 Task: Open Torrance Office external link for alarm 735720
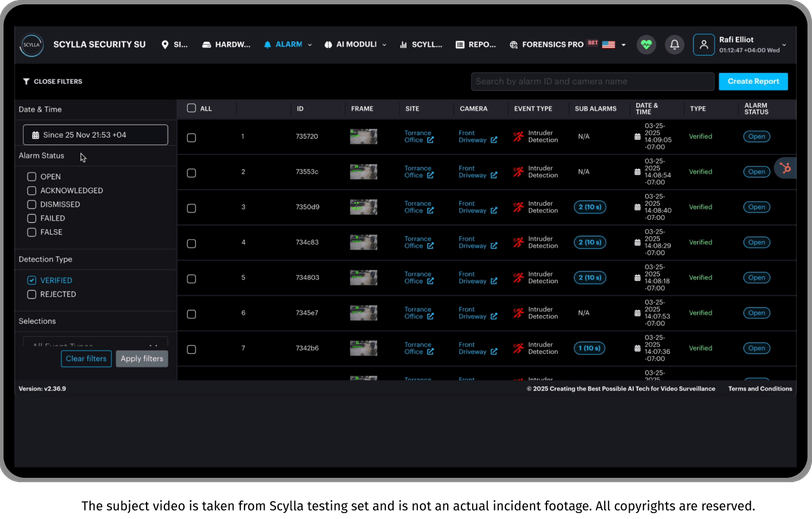click(430, 140)
